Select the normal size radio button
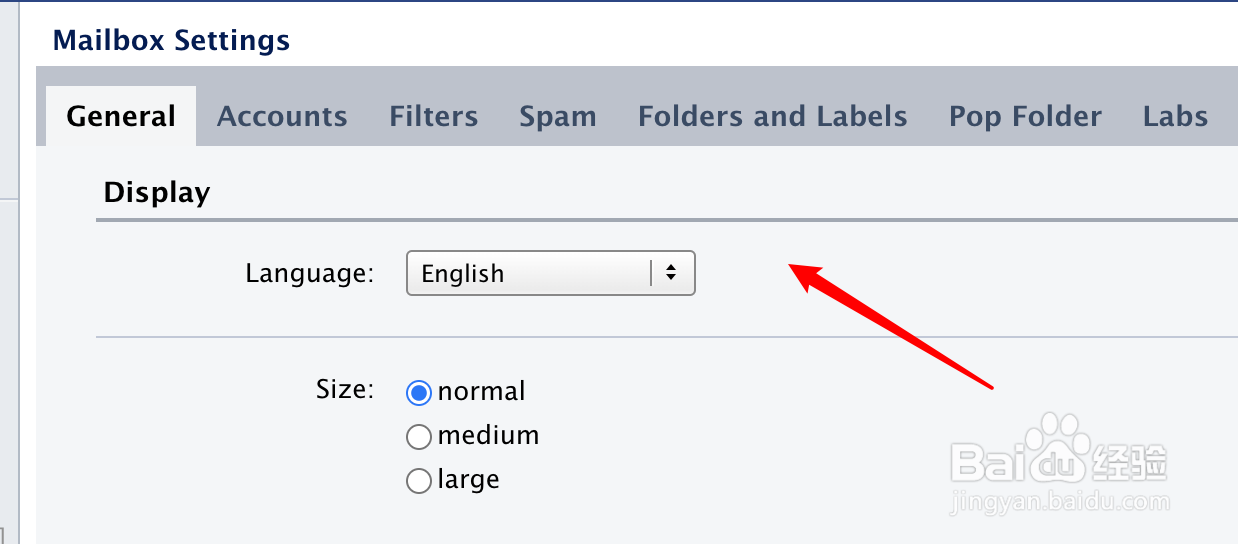 419,392
